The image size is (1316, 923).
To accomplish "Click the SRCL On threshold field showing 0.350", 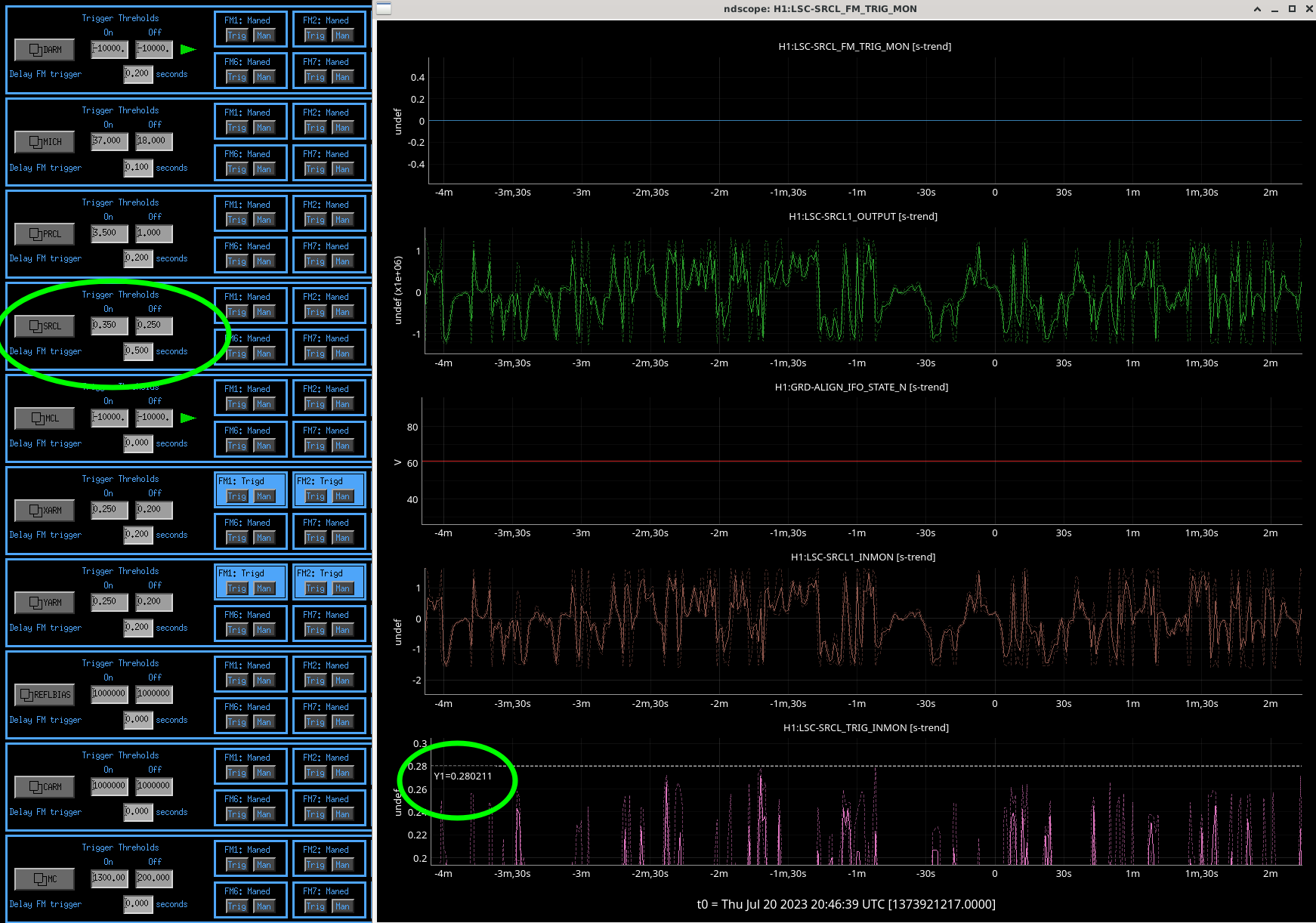I will [109, 325].
